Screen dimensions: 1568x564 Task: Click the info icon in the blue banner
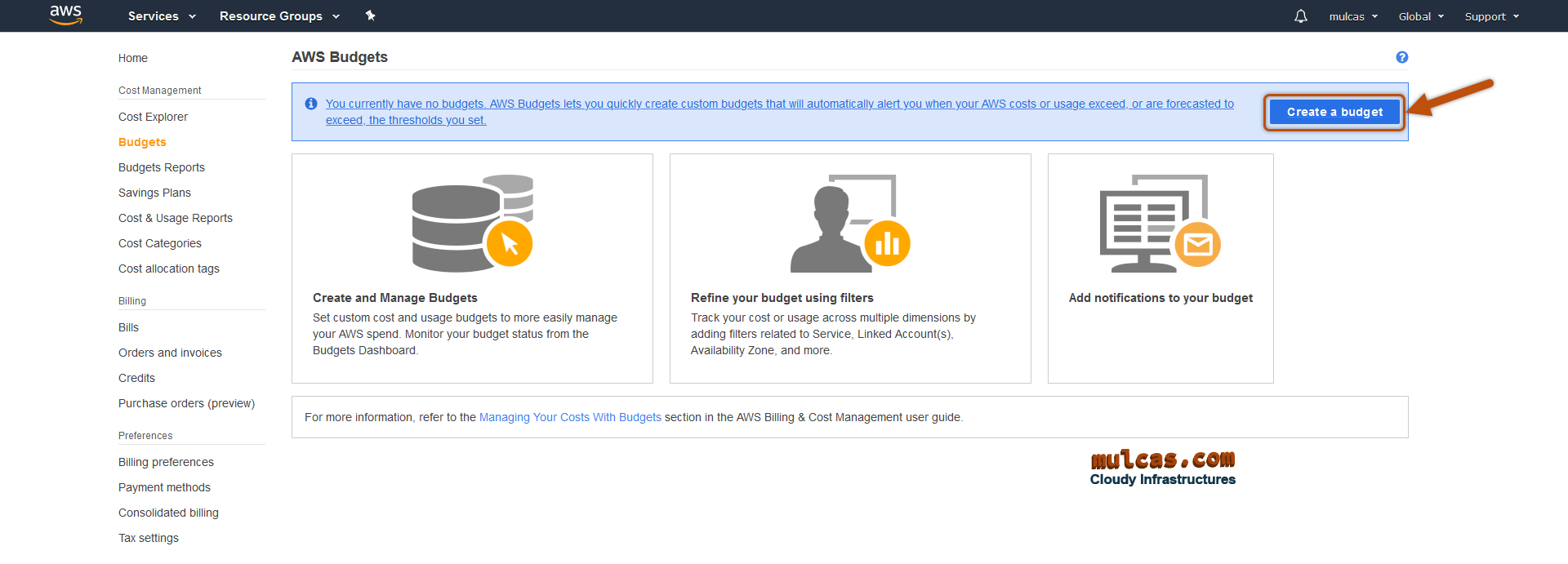tap(311, 104)
